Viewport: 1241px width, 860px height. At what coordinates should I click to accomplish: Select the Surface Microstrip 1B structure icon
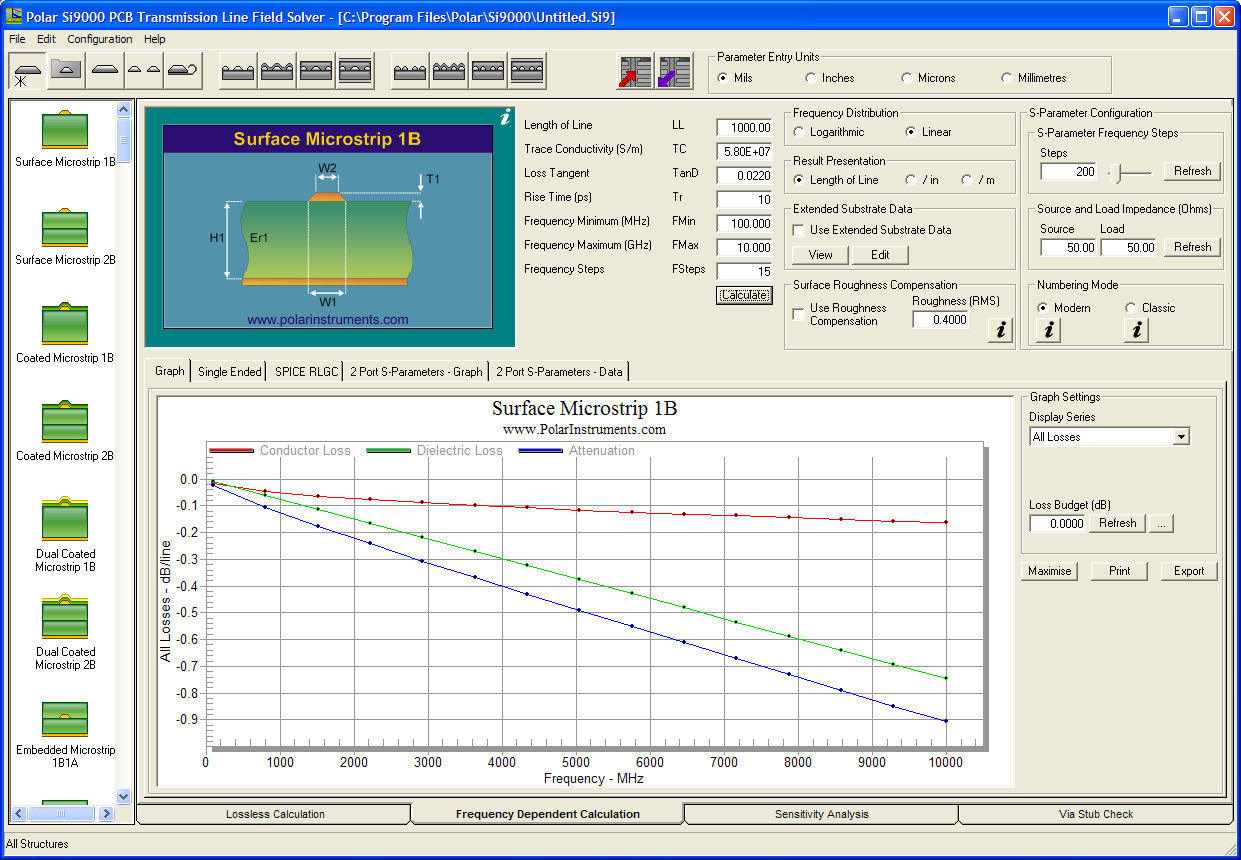pyautogui.click(x=65, y=129)
